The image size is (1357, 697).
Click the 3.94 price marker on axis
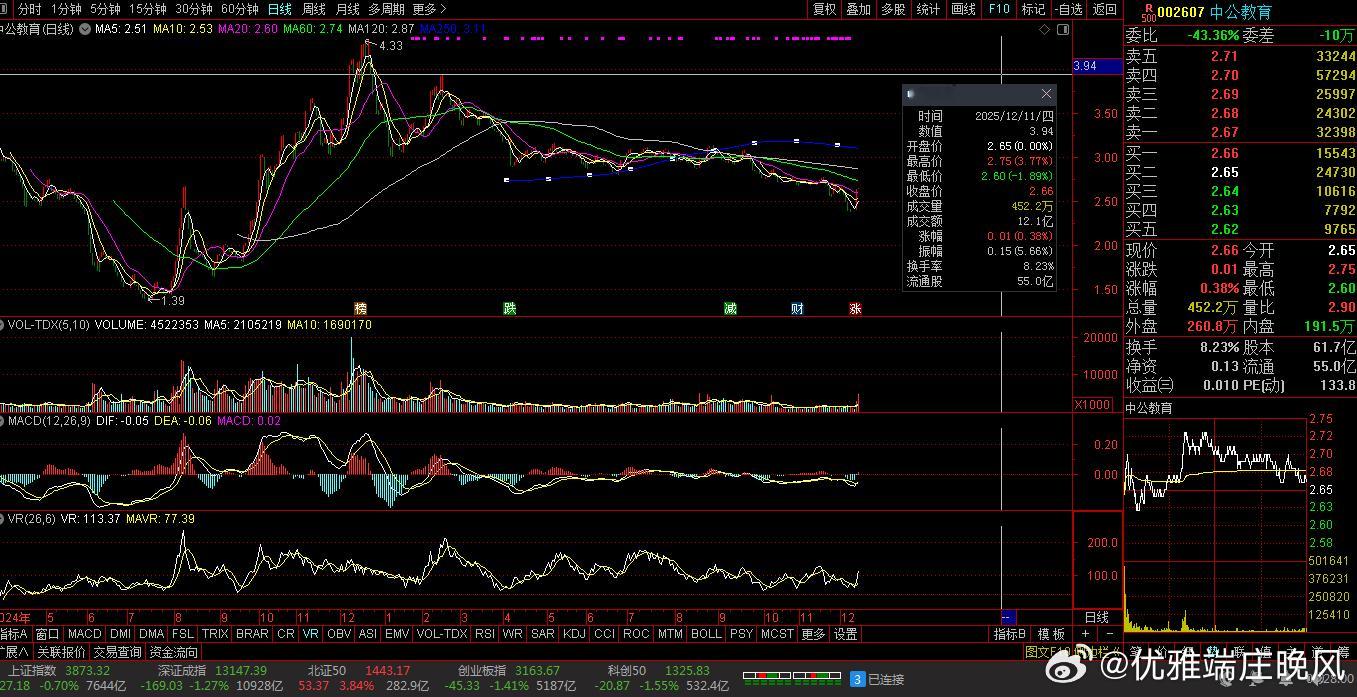[x=1085, y=66]
